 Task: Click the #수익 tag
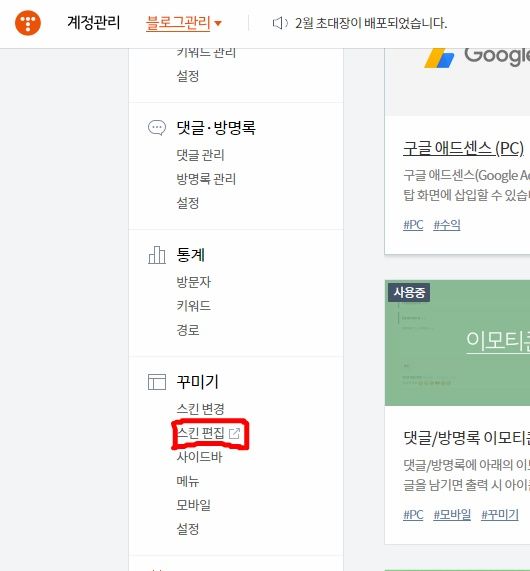(x=447, y=225)
